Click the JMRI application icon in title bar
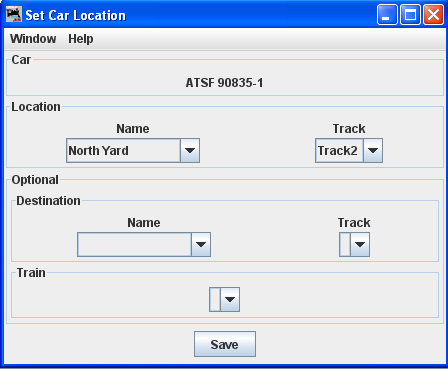The width and height of the screenshot is (448, 369). point(14,15)
